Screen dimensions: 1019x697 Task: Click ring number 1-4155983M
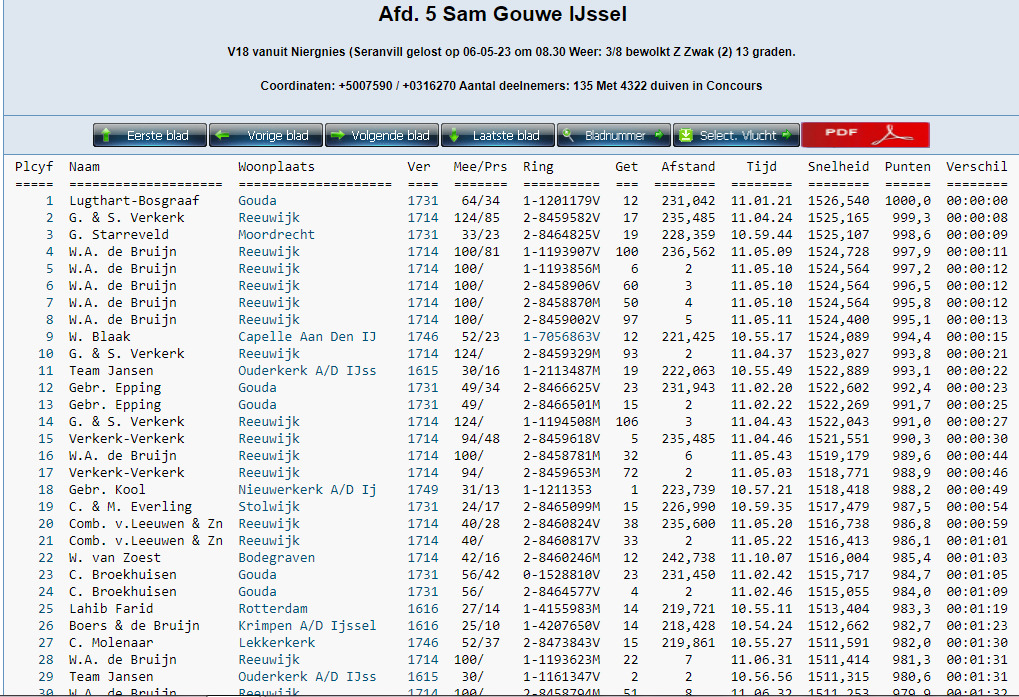point(561,608)
